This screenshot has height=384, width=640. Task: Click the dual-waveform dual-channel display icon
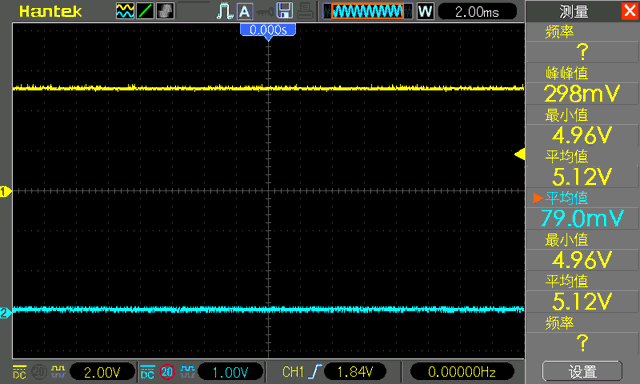(125, 11)
